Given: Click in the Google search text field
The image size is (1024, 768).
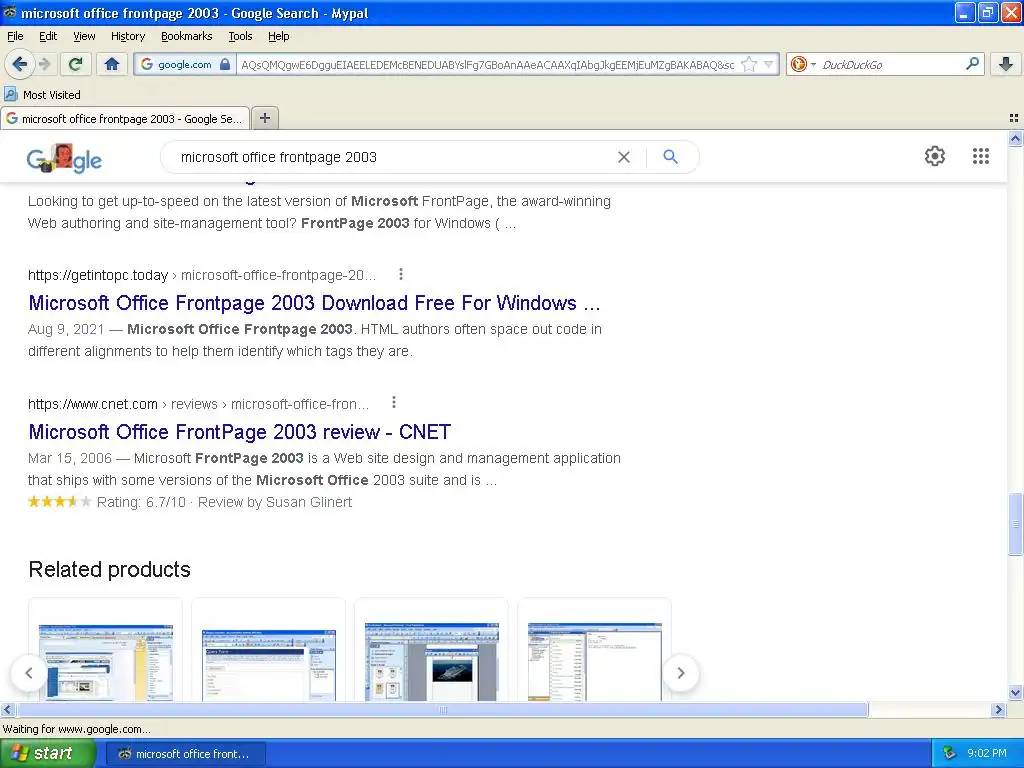Looking at the screenshot, I should click(x=392, y=157).
